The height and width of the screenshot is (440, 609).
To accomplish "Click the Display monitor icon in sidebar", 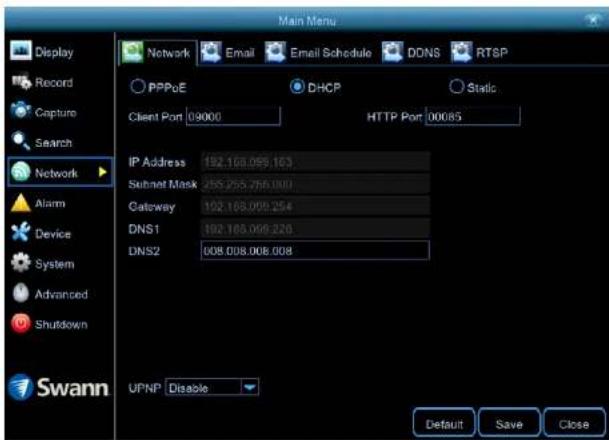I will click(x=21, y=50).
